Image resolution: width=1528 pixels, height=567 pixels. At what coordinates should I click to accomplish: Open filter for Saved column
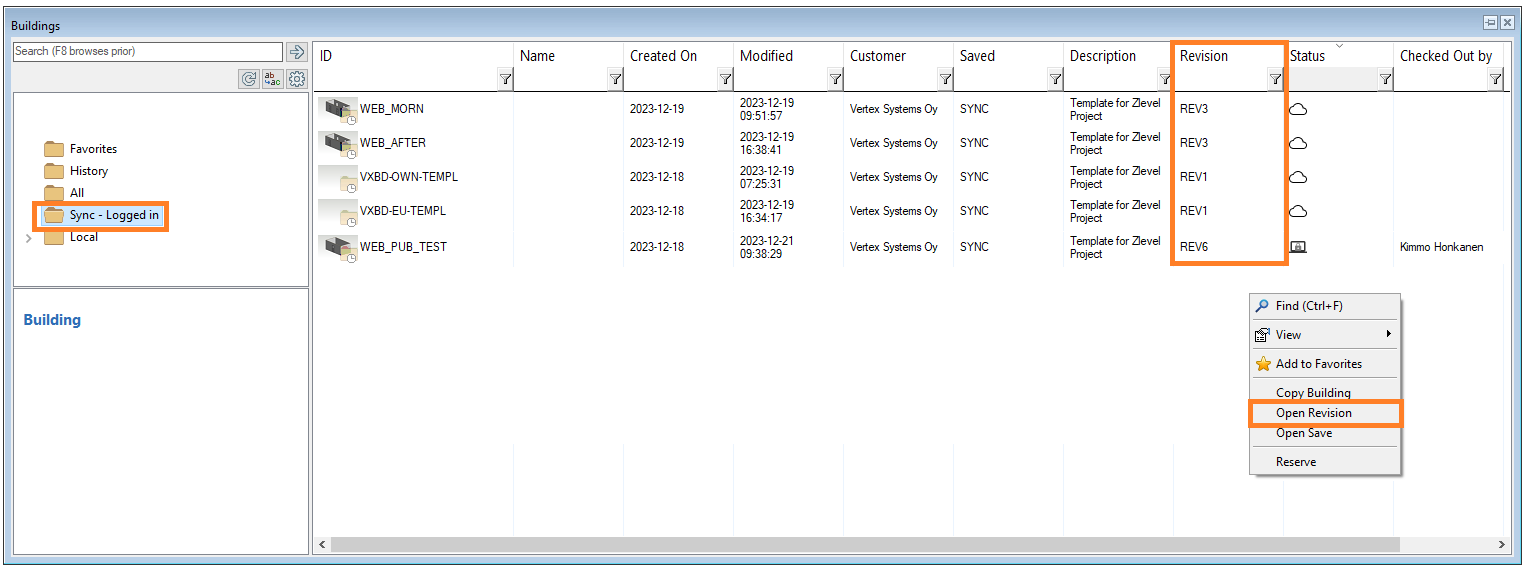click(1055, 80)
